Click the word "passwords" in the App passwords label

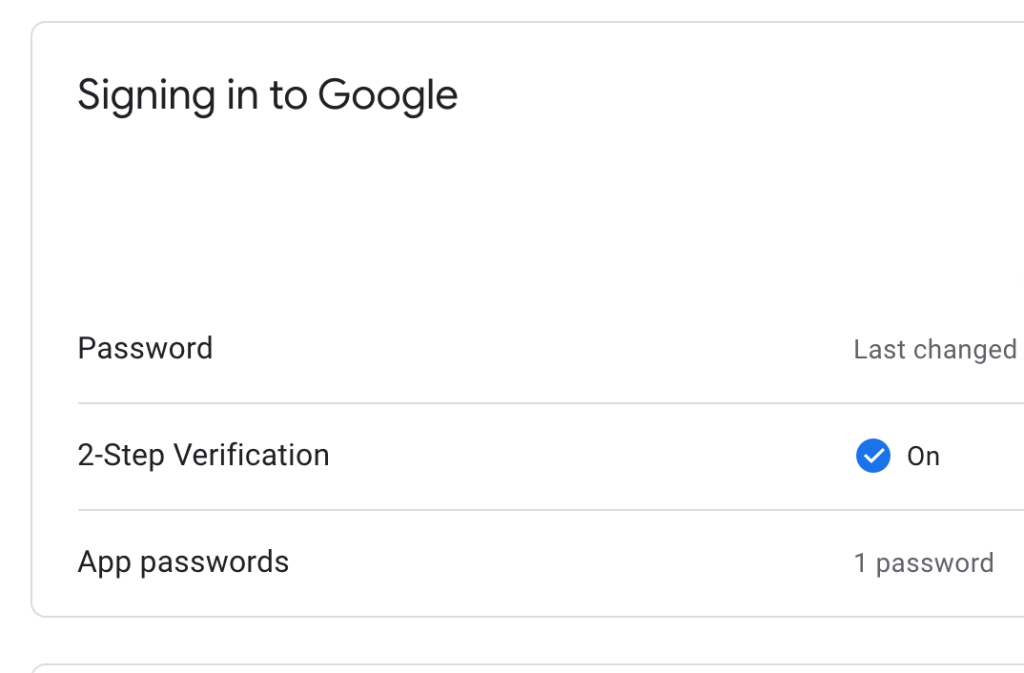(214, 562)
